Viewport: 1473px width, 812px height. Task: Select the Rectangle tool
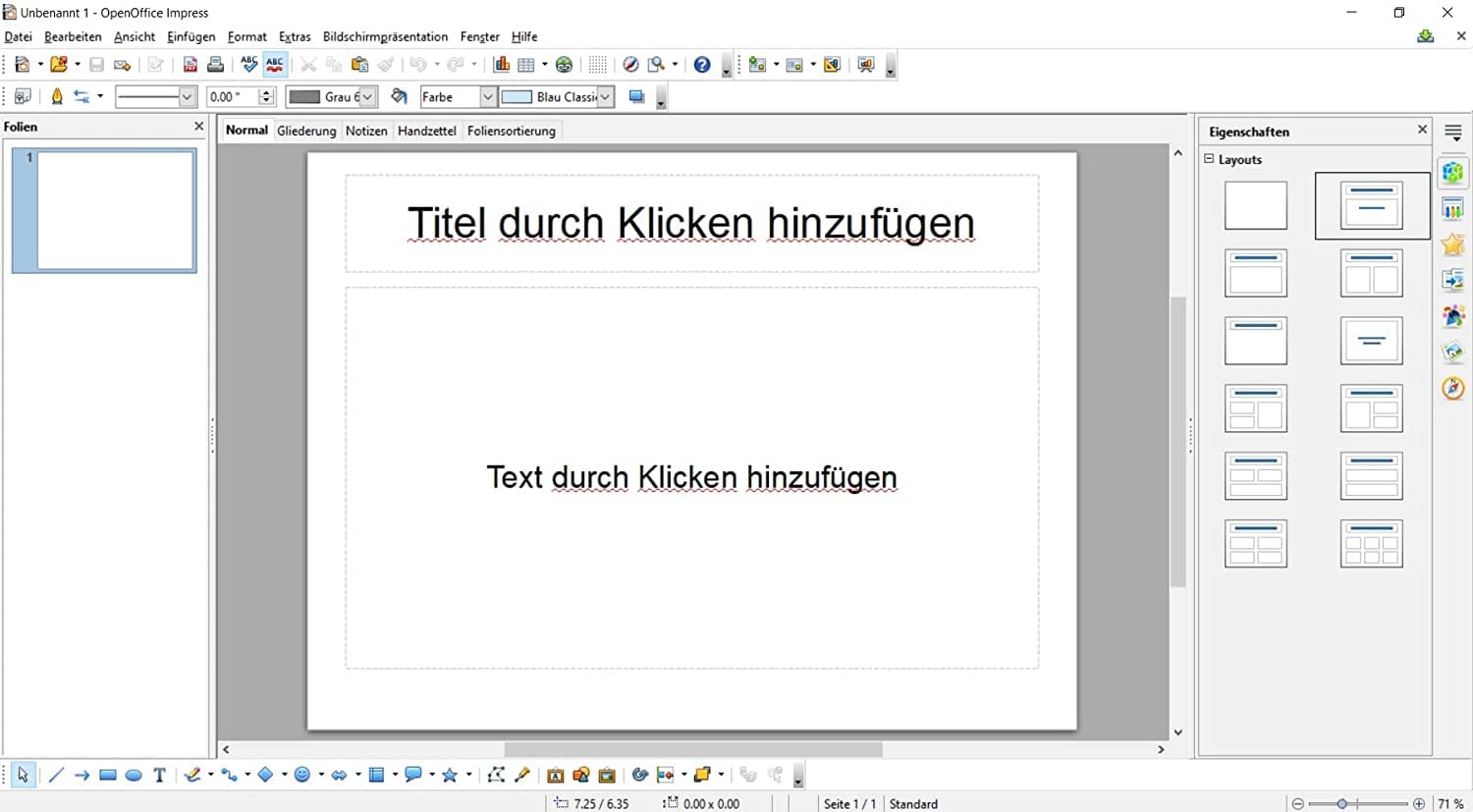coord(108,775)
